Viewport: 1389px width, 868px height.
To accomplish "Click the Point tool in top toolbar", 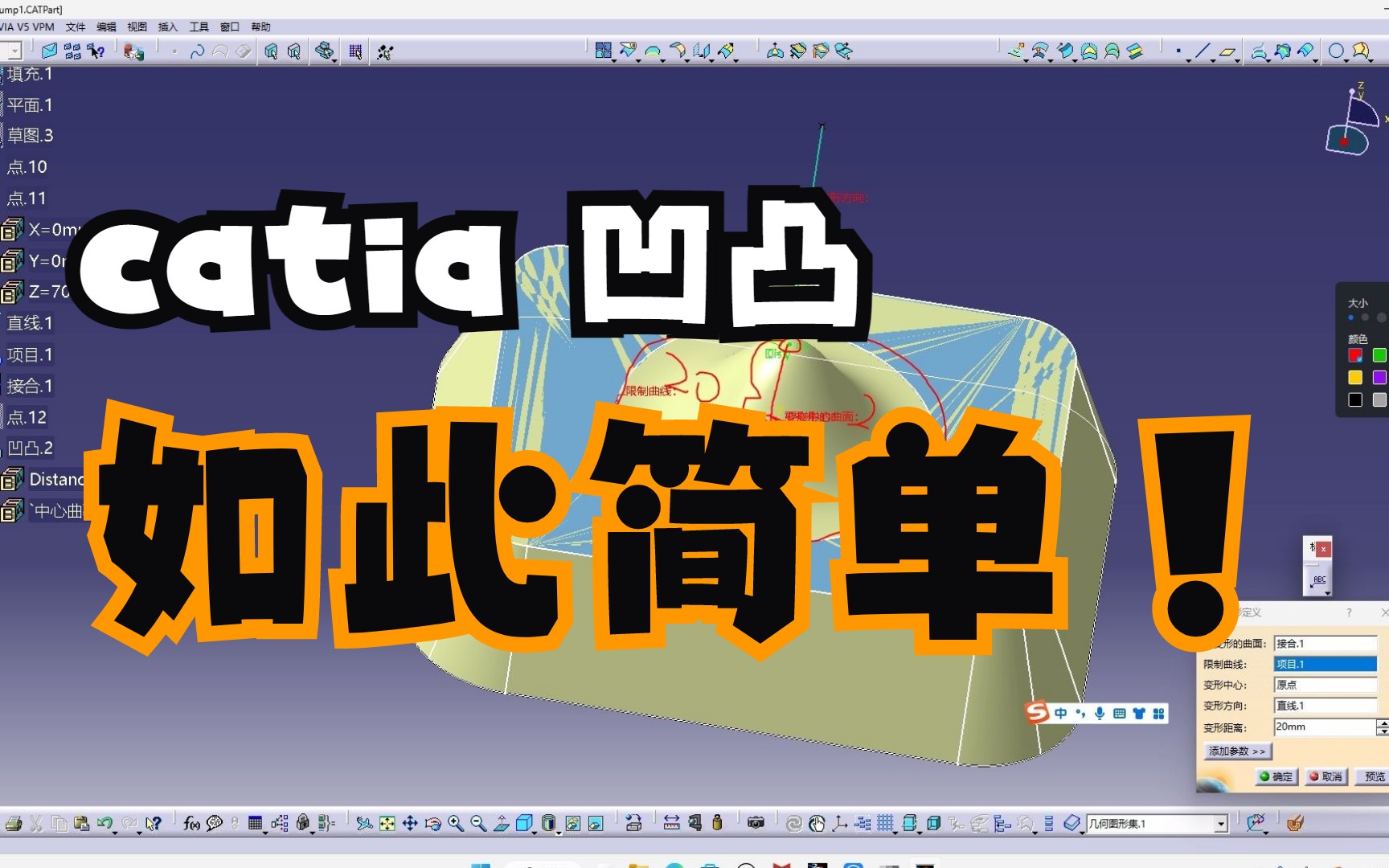I will [1178, 51].
